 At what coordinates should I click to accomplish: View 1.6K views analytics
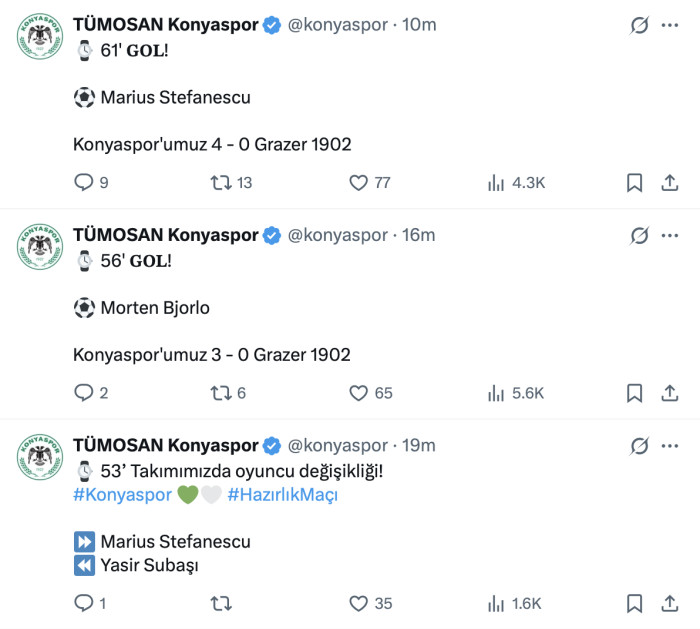[514, 603]
